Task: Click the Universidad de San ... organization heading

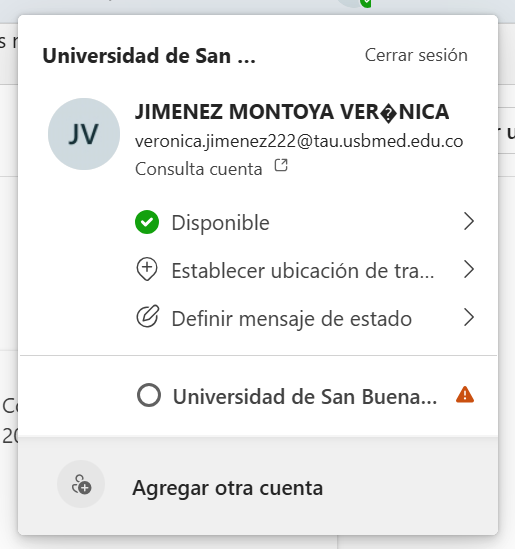Action: pos(149,56)
